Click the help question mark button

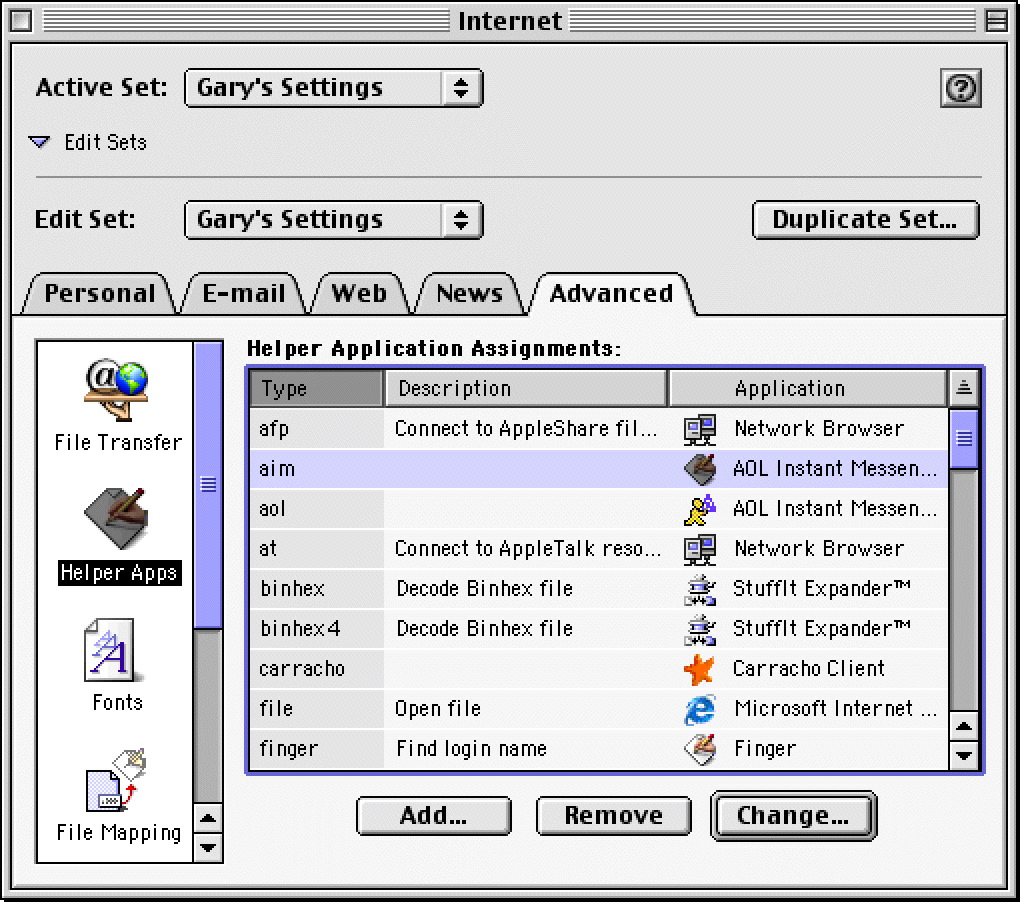[x=961, y=88]
